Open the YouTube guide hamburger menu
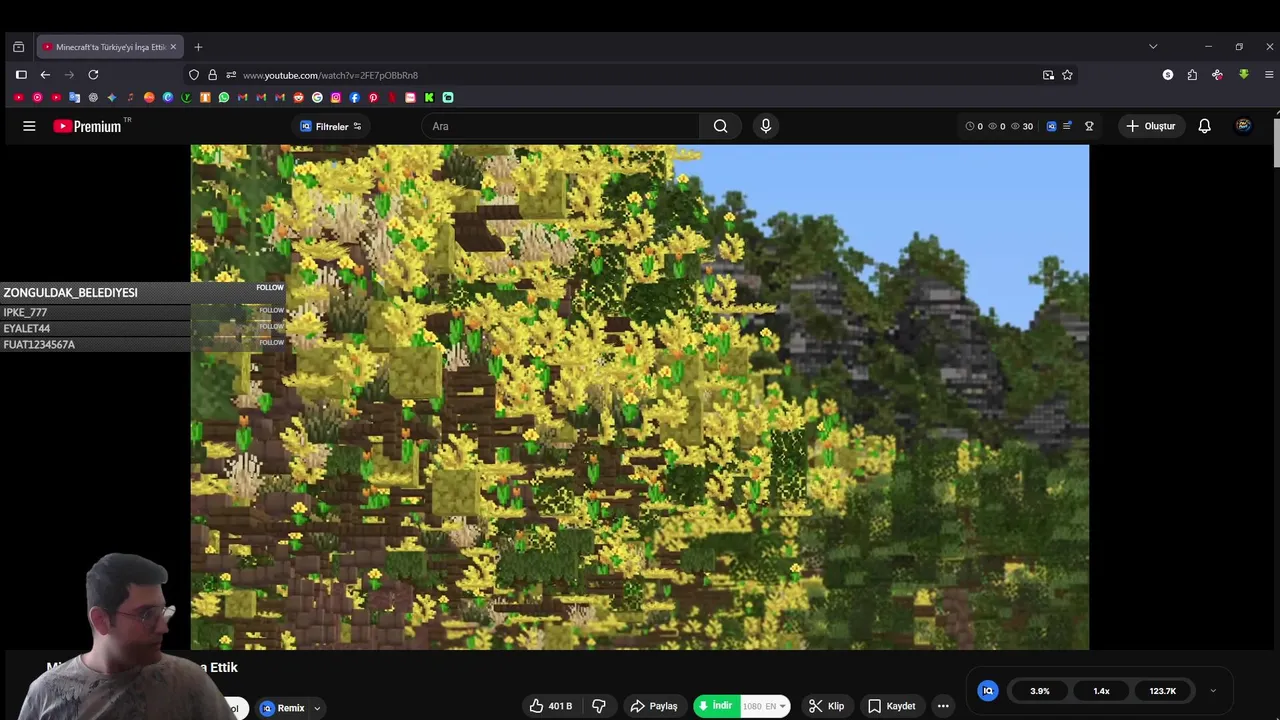The height and width of the screenshot is (720, 1280). 29,126
